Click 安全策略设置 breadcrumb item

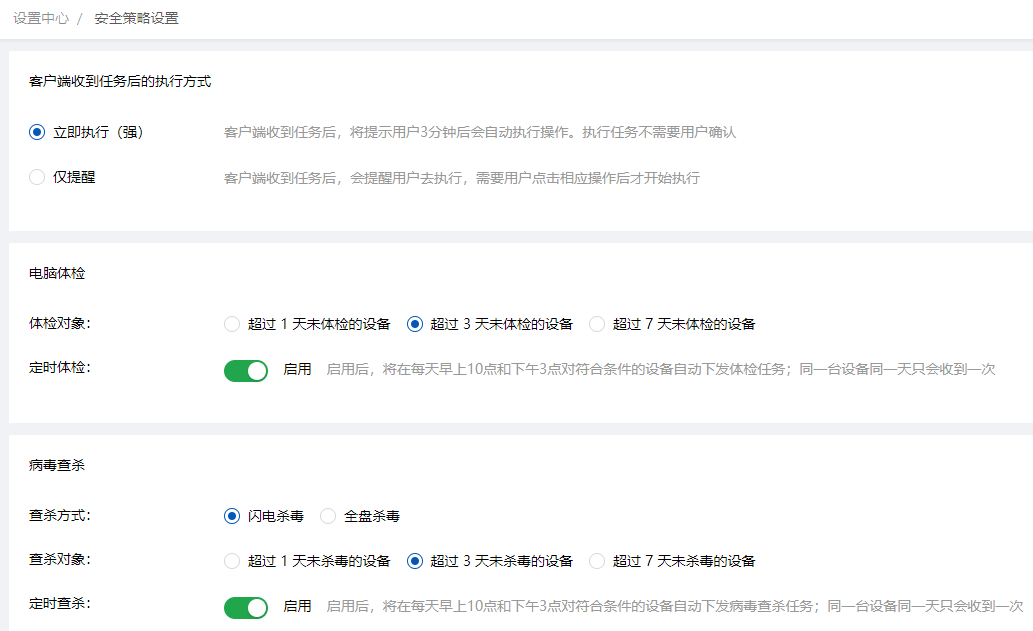click(x=136, y=18)
